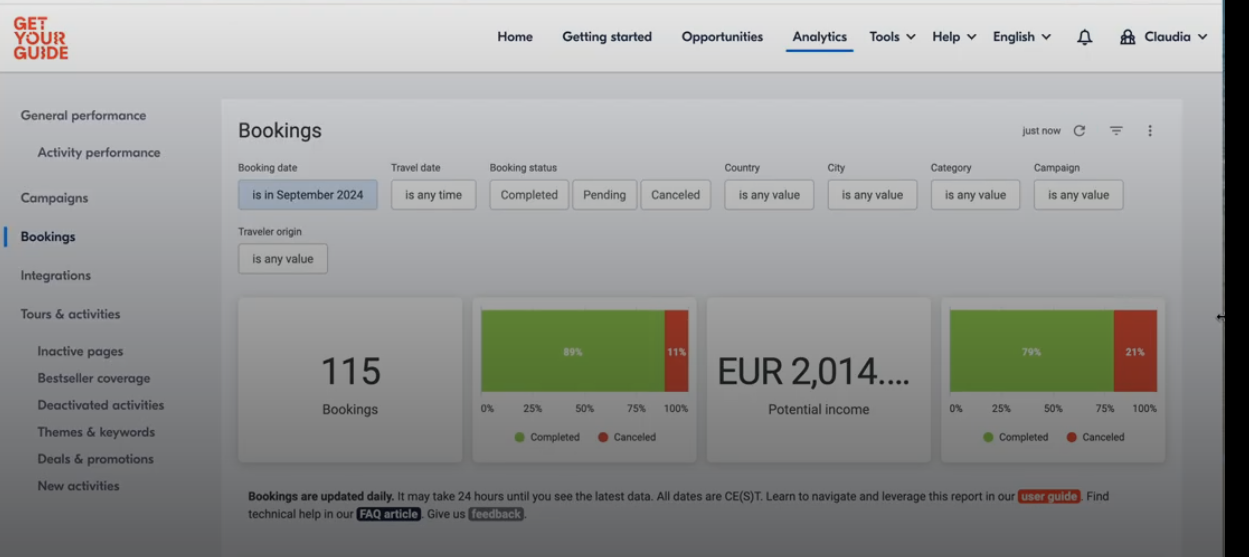Toggle the Completed booking status

529,195
